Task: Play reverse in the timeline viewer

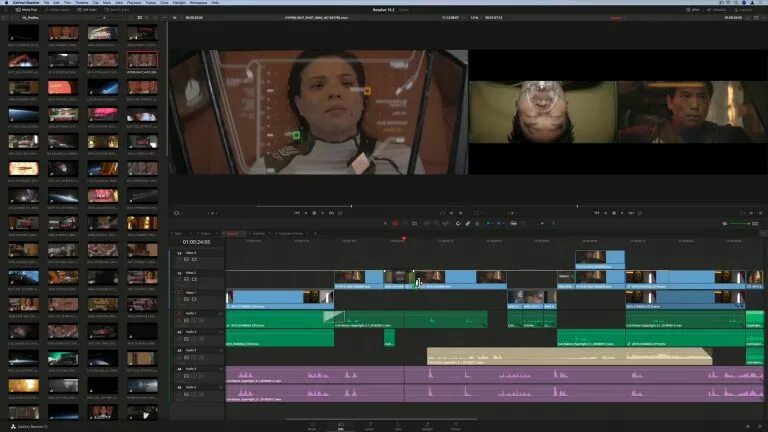Action: click(x=605, y=213)
